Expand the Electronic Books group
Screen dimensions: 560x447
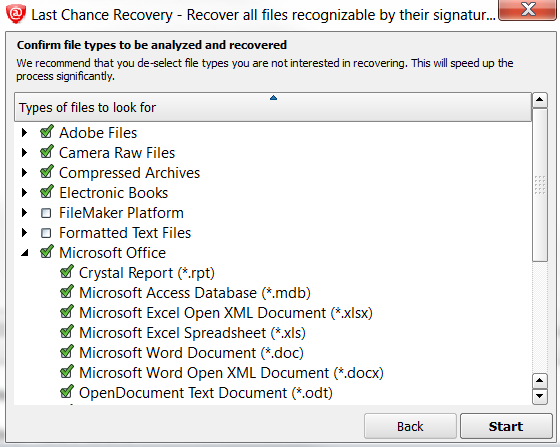tap(24, 193)
